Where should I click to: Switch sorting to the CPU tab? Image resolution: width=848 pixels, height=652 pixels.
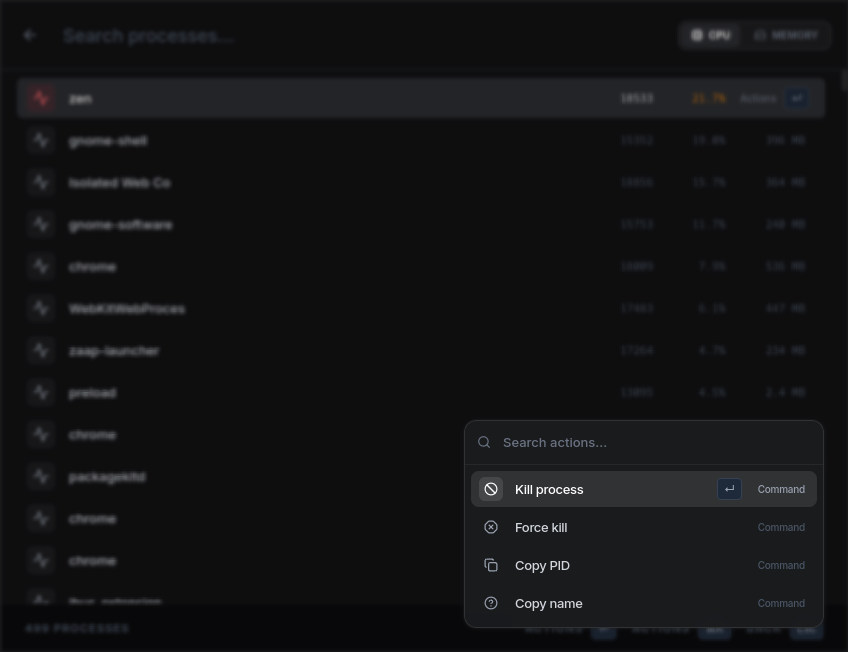coord(711,35)
